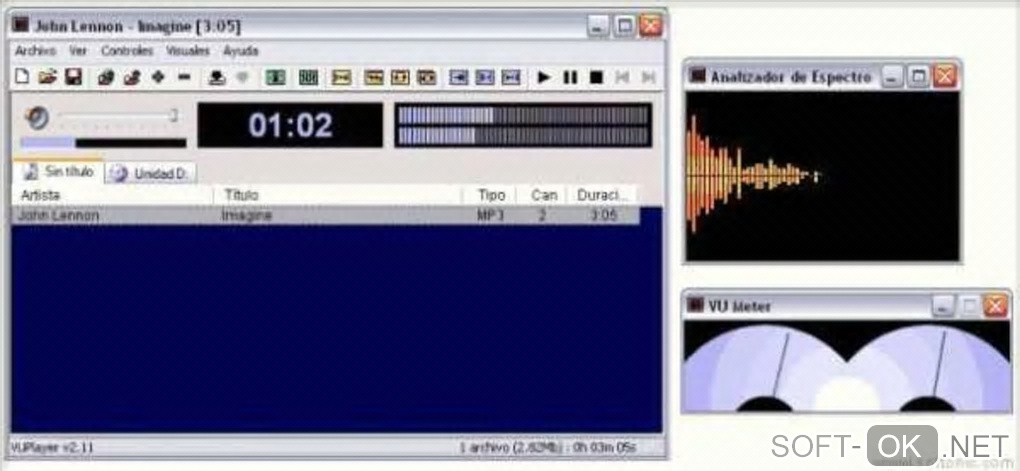
Task: Click the 1 archivo status bar entry
Action: coord(548,447)
